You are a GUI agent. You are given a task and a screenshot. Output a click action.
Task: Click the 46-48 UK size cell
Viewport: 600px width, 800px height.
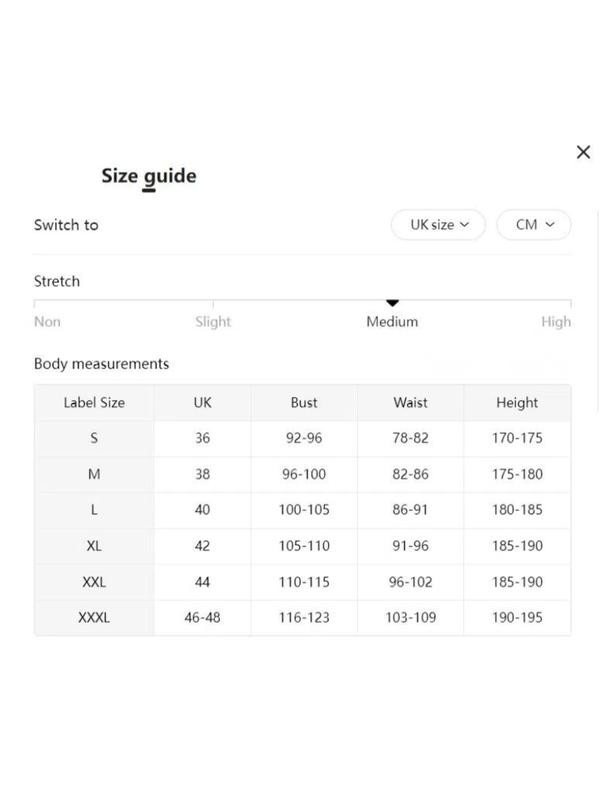point(203,617)
